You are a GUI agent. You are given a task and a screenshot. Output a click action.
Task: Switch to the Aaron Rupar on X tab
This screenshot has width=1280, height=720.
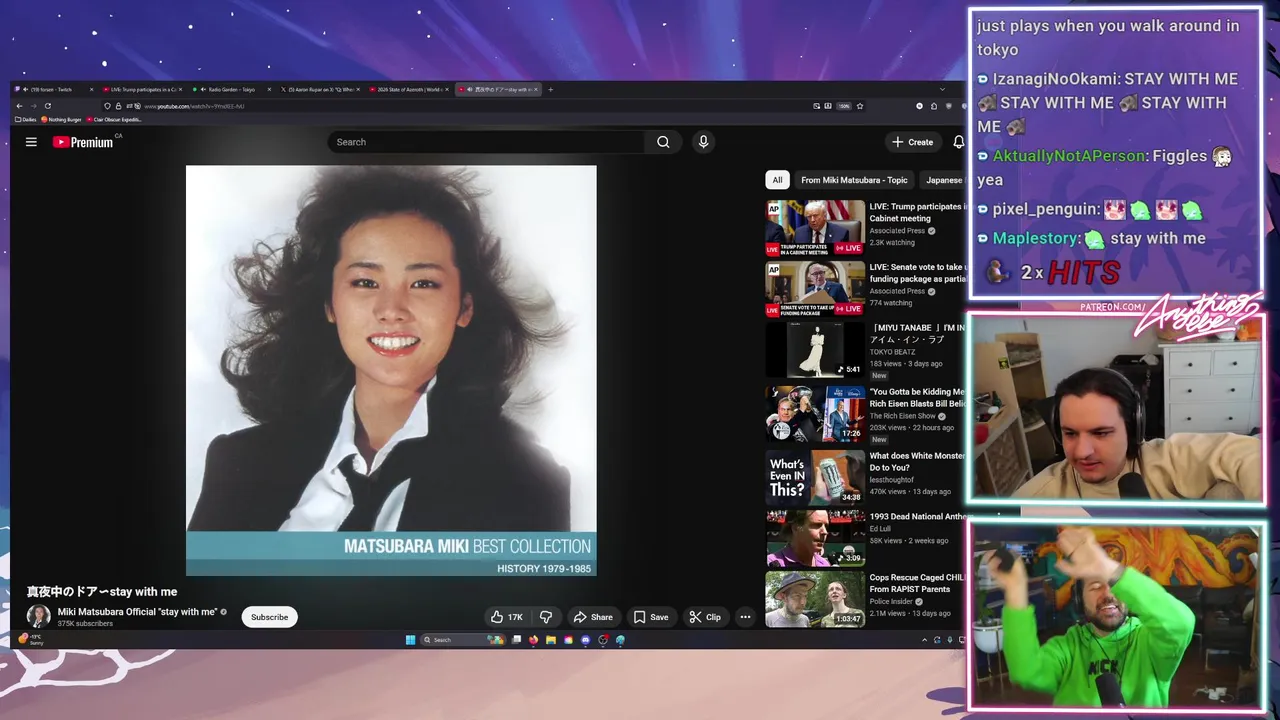pos(318,89)
